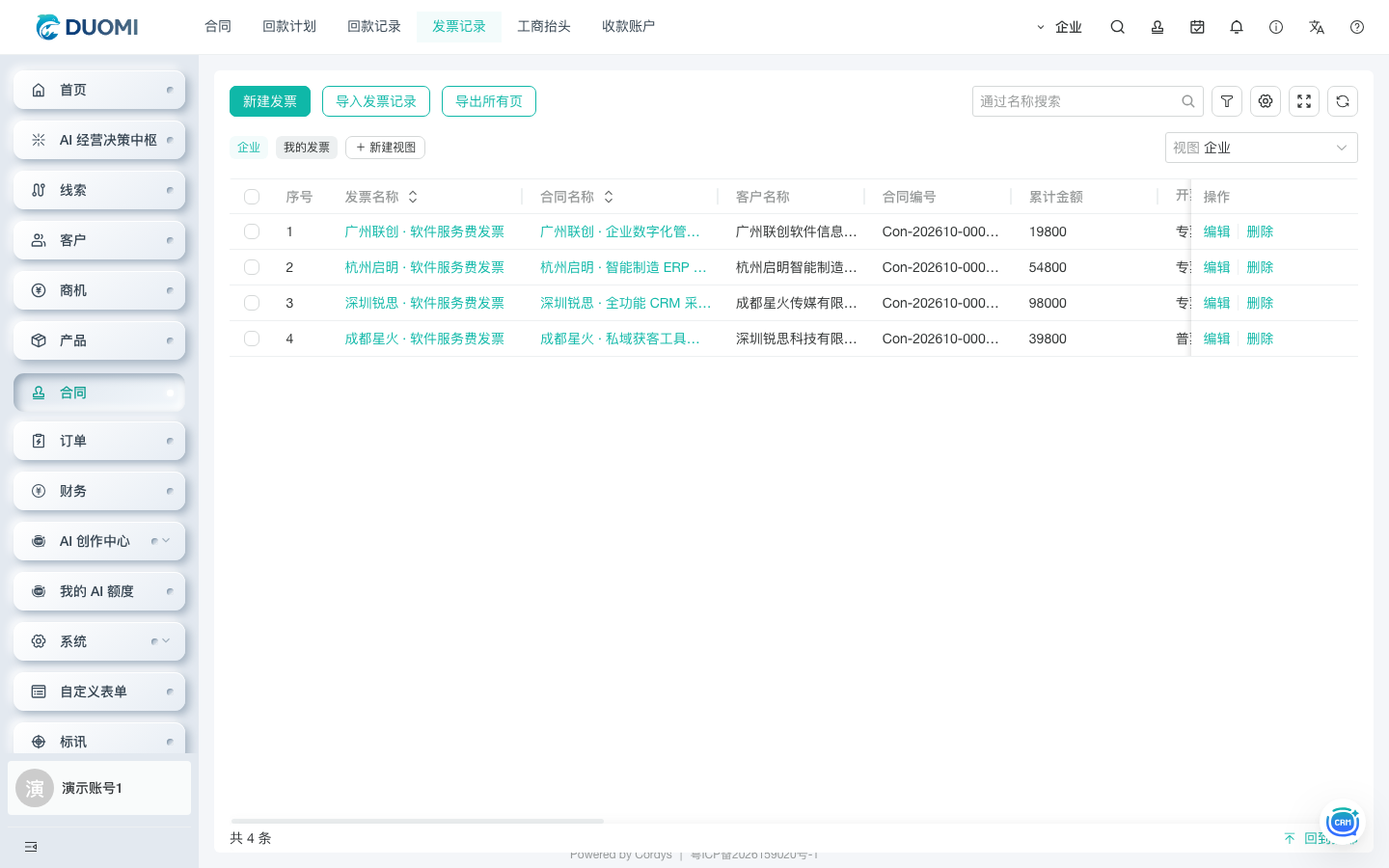Open the 视图 企业 dropdown
This screenshot has width=1389, height=868.
coord(1262,148)
